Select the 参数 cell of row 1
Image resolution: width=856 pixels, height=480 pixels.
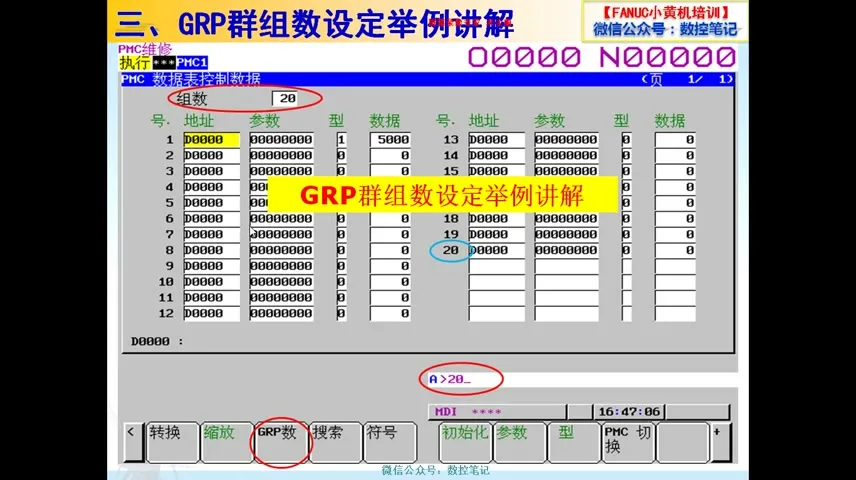click(x=281, y=139)
